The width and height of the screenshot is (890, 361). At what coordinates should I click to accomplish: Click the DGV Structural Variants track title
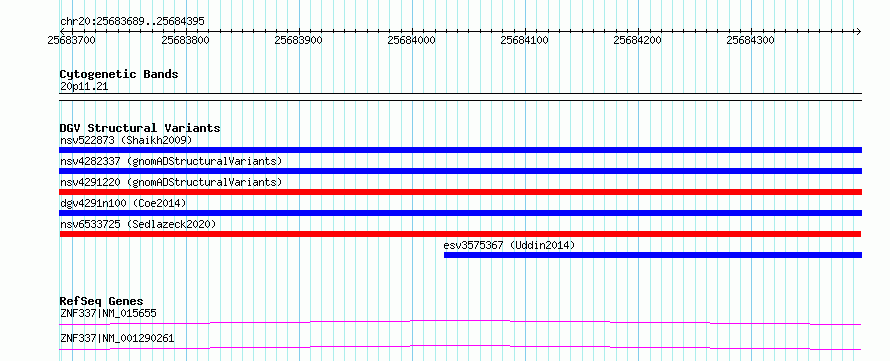click(x=140, y=128)
